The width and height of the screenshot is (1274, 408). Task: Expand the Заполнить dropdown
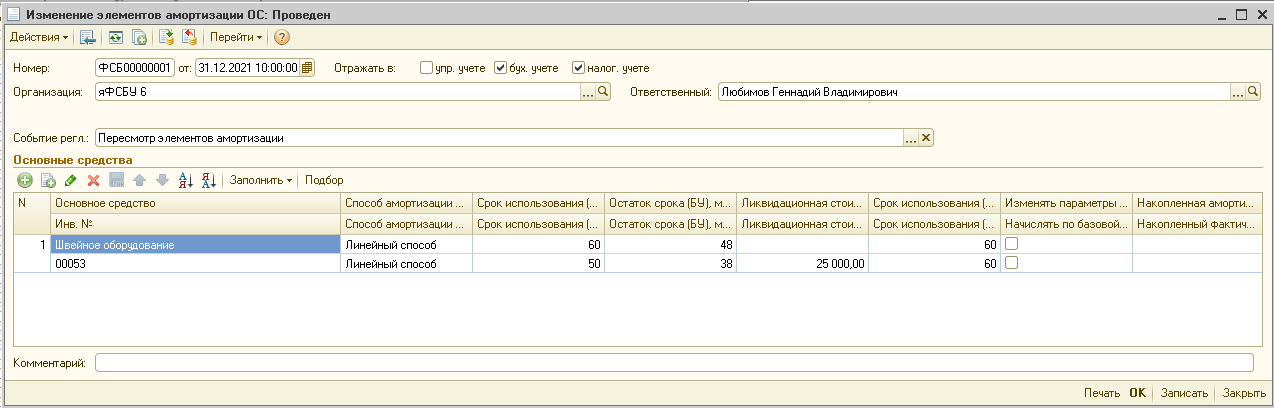[260, 180]
